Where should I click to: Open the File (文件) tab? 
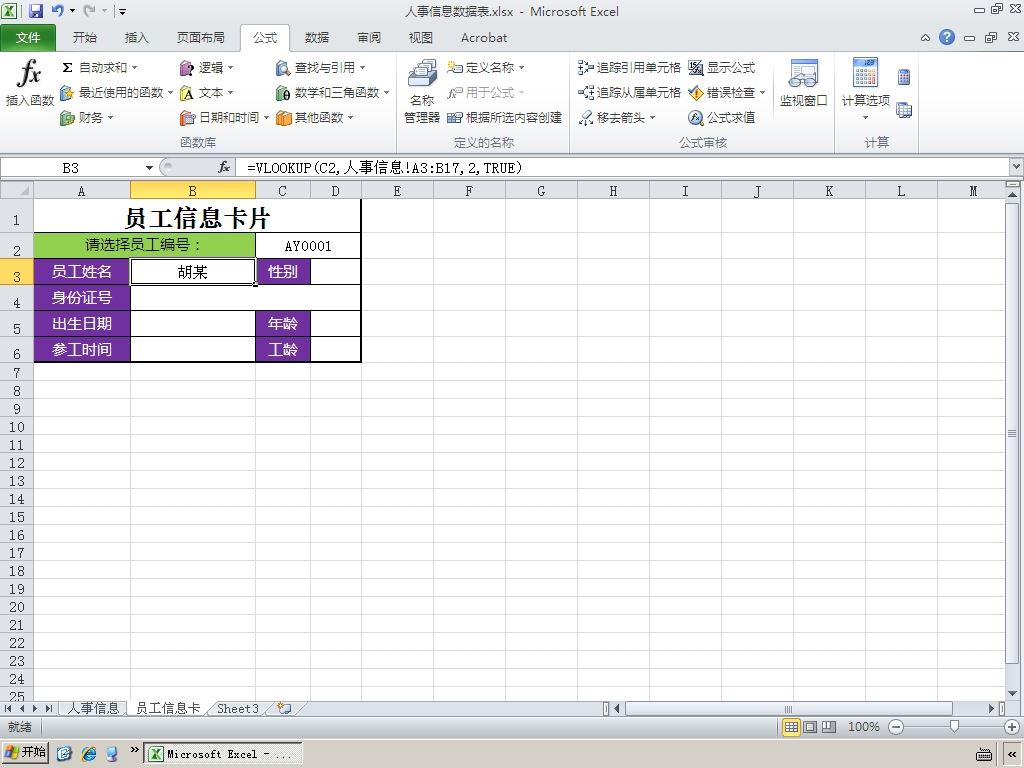[28, 38]
